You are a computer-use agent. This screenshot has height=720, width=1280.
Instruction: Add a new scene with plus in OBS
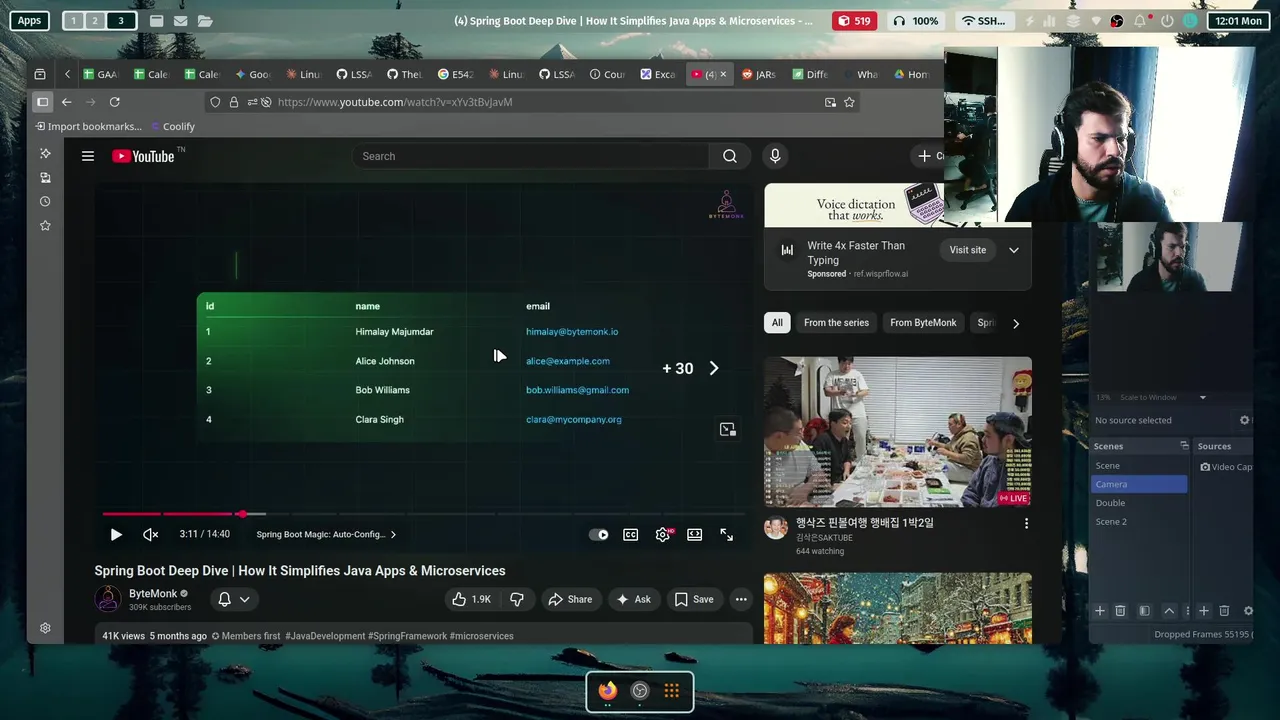coord(1100,611)
